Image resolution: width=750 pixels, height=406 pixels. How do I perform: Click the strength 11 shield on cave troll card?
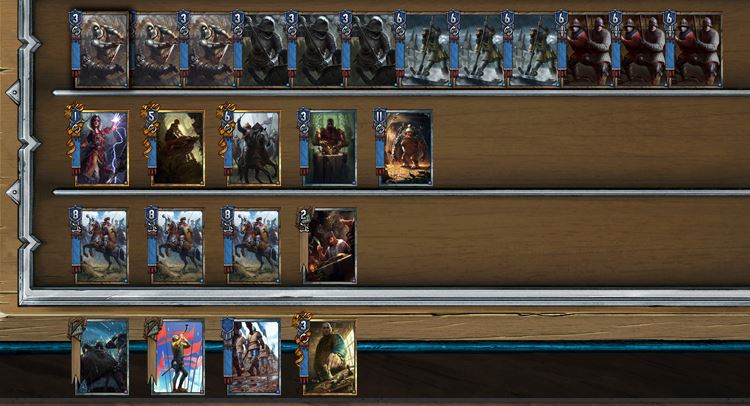tap(379, 117)
